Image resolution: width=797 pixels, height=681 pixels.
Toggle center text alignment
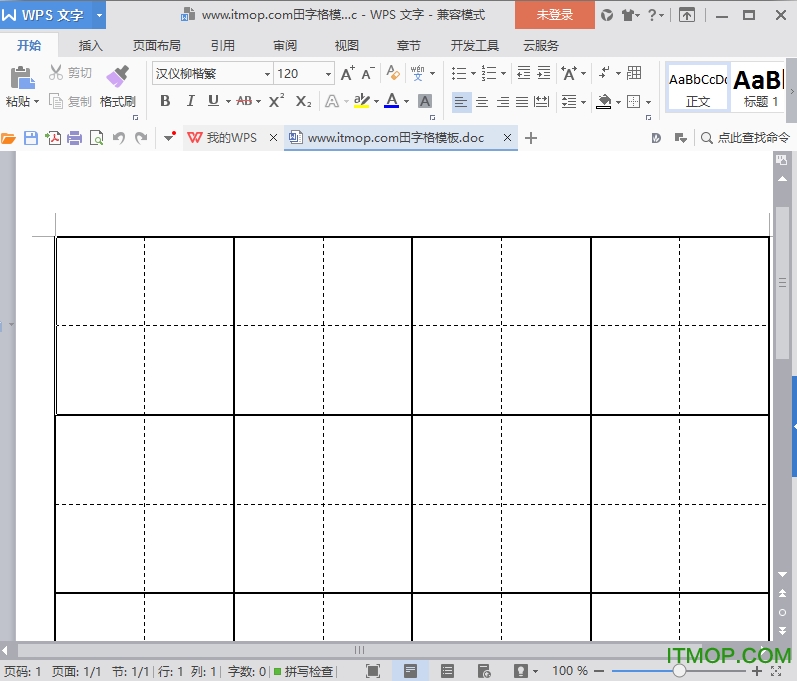coord(482,101)
